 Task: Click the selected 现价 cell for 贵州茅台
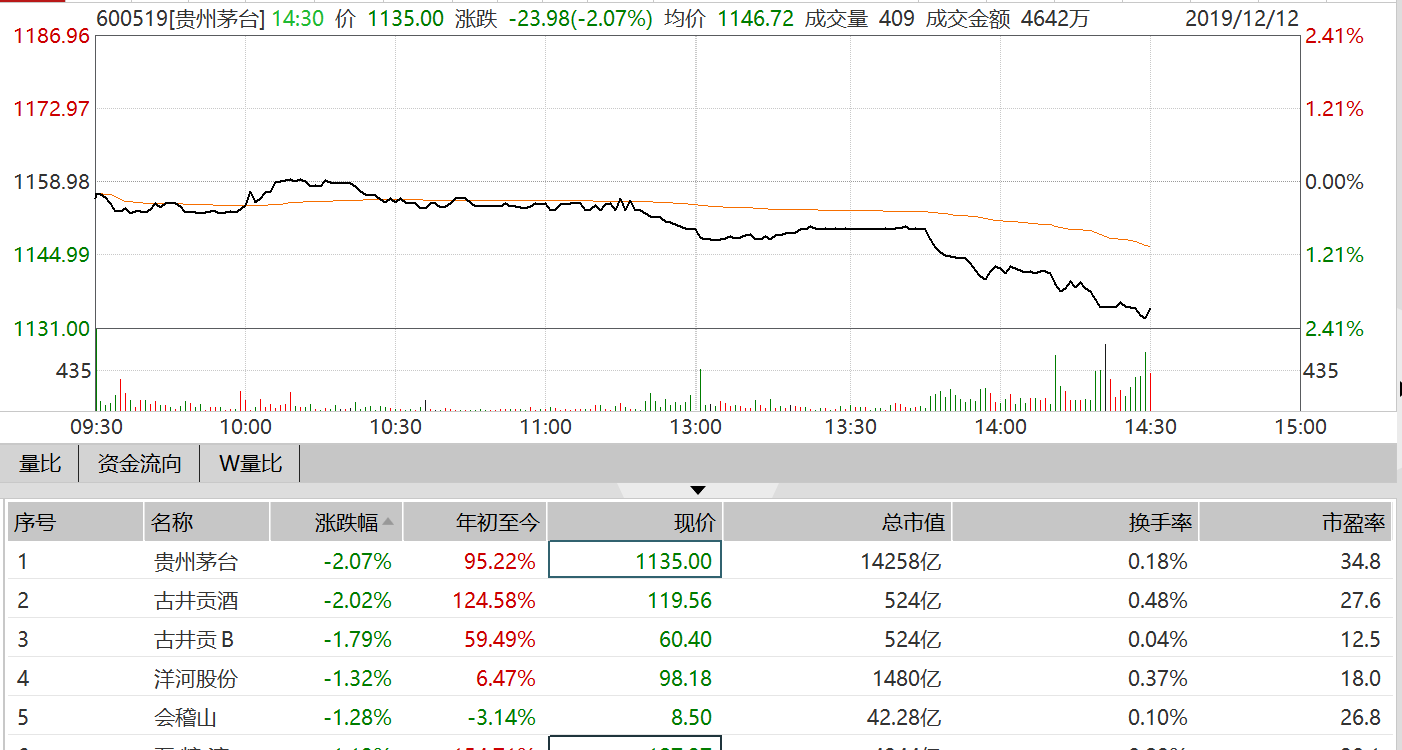pos(635,561)
